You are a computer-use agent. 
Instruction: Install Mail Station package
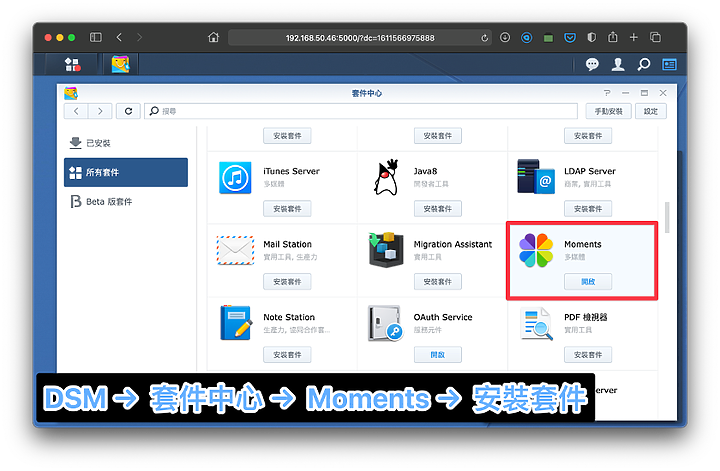pos(287,282)
